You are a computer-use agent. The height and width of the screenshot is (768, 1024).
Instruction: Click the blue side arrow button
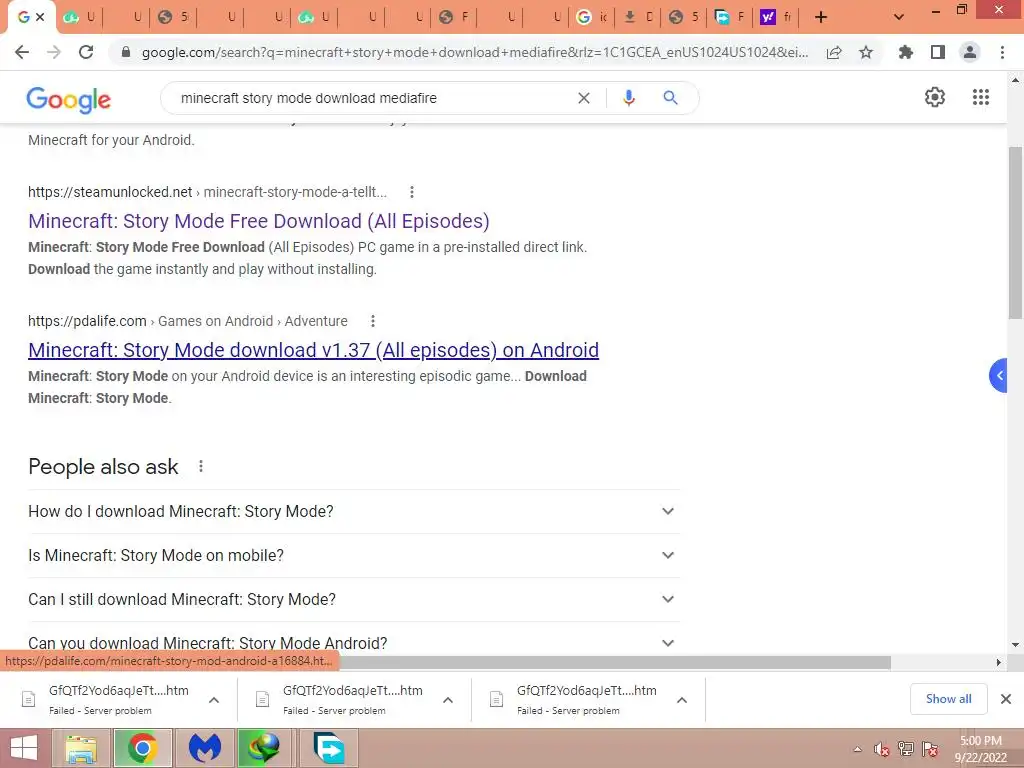(x=999, y=376)
